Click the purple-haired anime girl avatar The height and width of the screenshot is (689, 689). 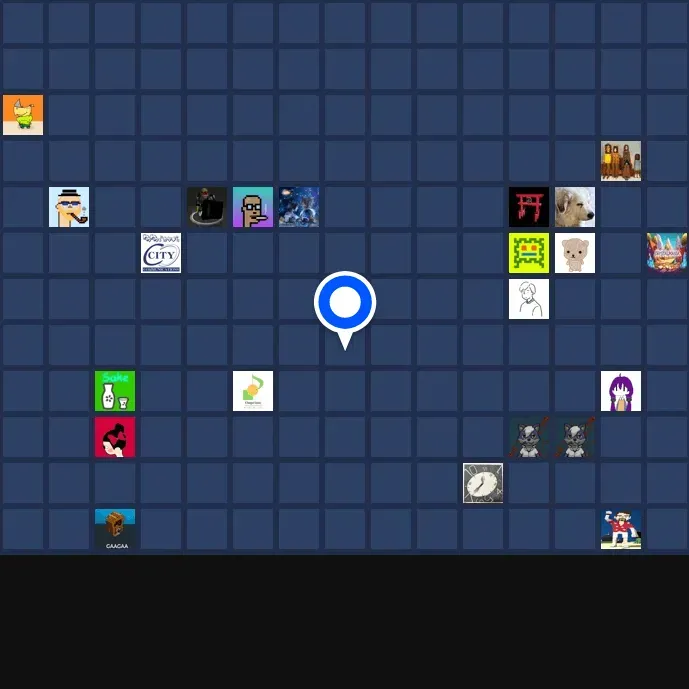tap(621, 391)
